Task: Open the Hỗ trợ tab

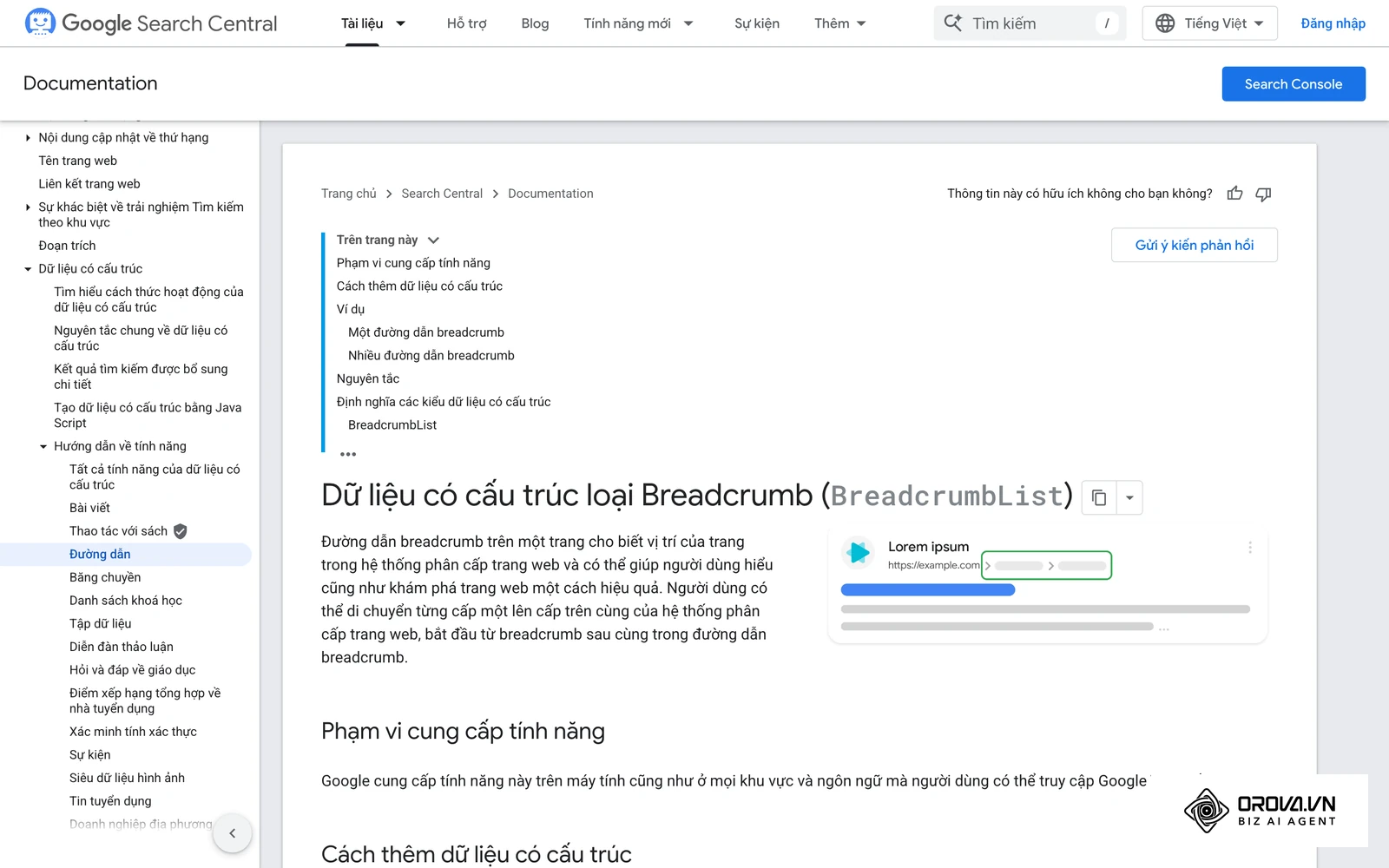Action: [467, 23]
